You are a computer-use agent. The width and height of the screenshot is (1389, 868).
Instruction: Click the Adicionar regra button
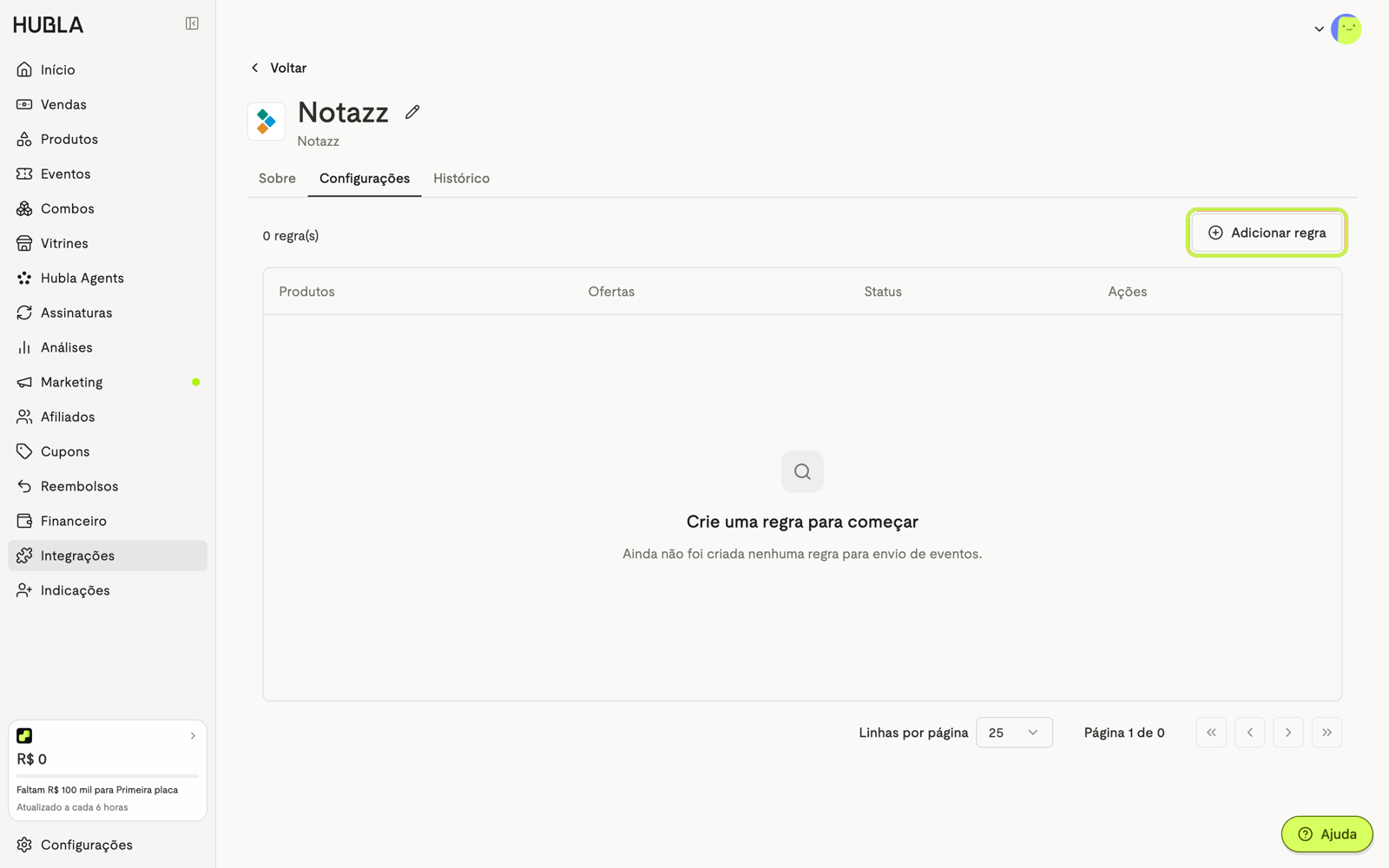tap(1267, 233)
